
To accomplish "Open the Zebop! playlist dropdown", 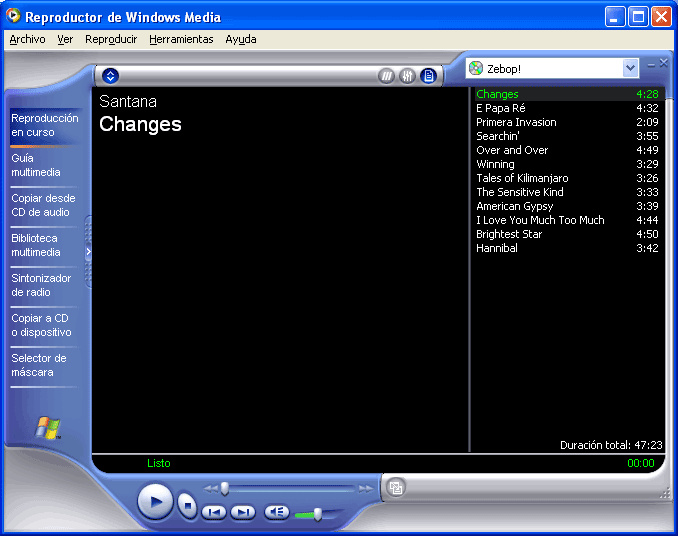I will click(x=630, y=68).
